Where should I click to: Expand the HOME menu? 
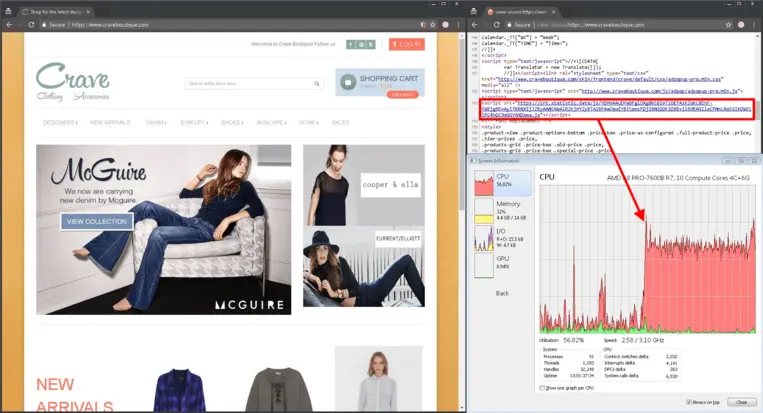point(309,123)
